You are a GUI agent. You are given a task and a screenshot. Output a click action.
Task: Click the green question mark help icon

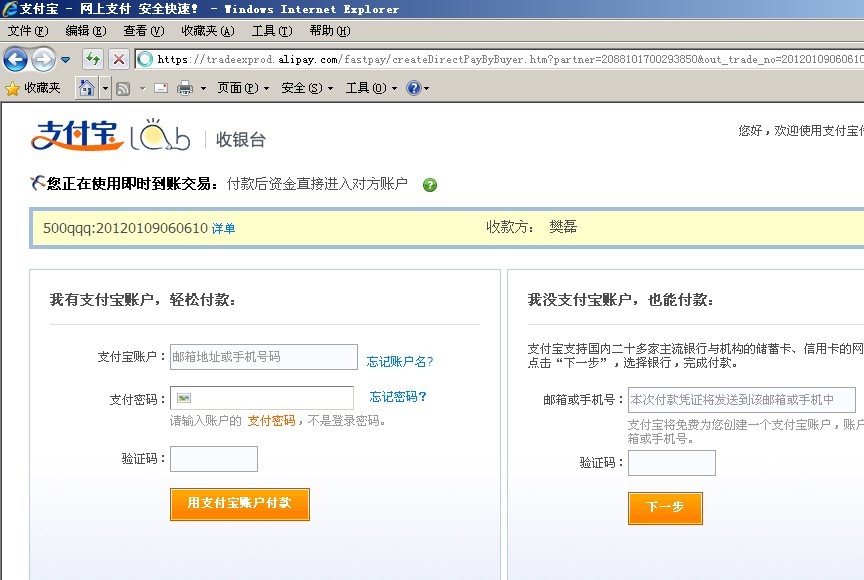(x=430, y=185)
